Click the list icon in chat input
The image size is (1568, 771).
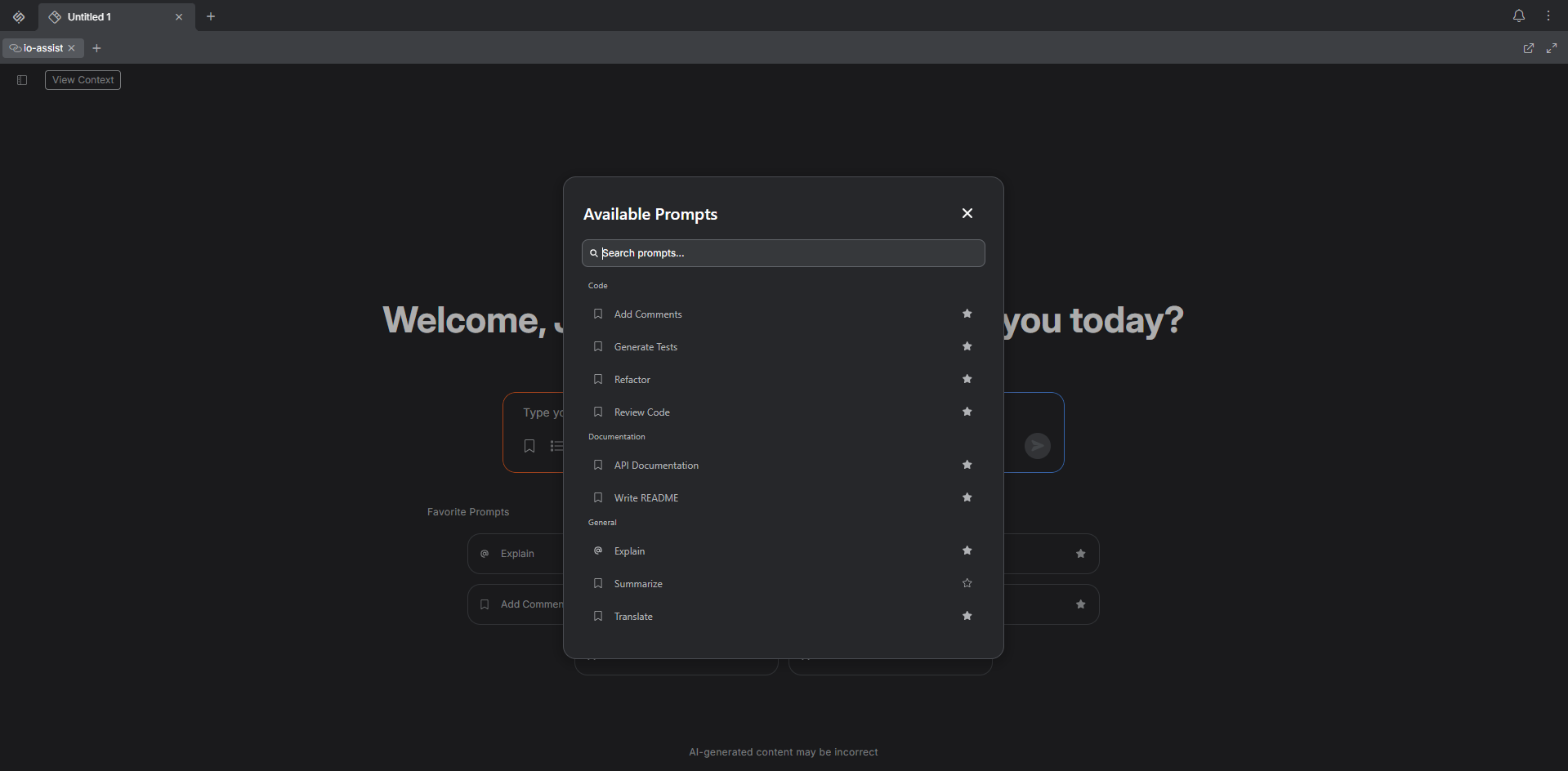tap(556, 446)
